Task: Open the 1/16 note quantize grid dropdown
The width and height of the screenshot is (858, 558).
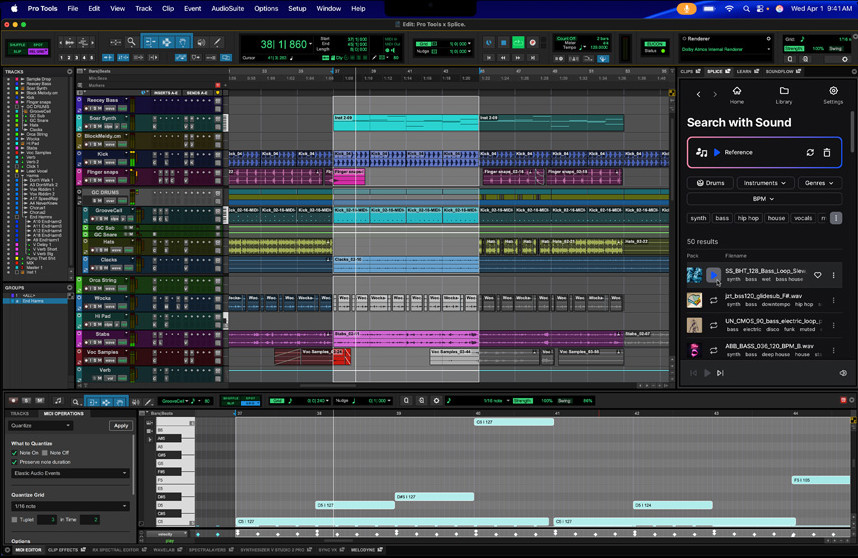Action: [x=70, y=506]
